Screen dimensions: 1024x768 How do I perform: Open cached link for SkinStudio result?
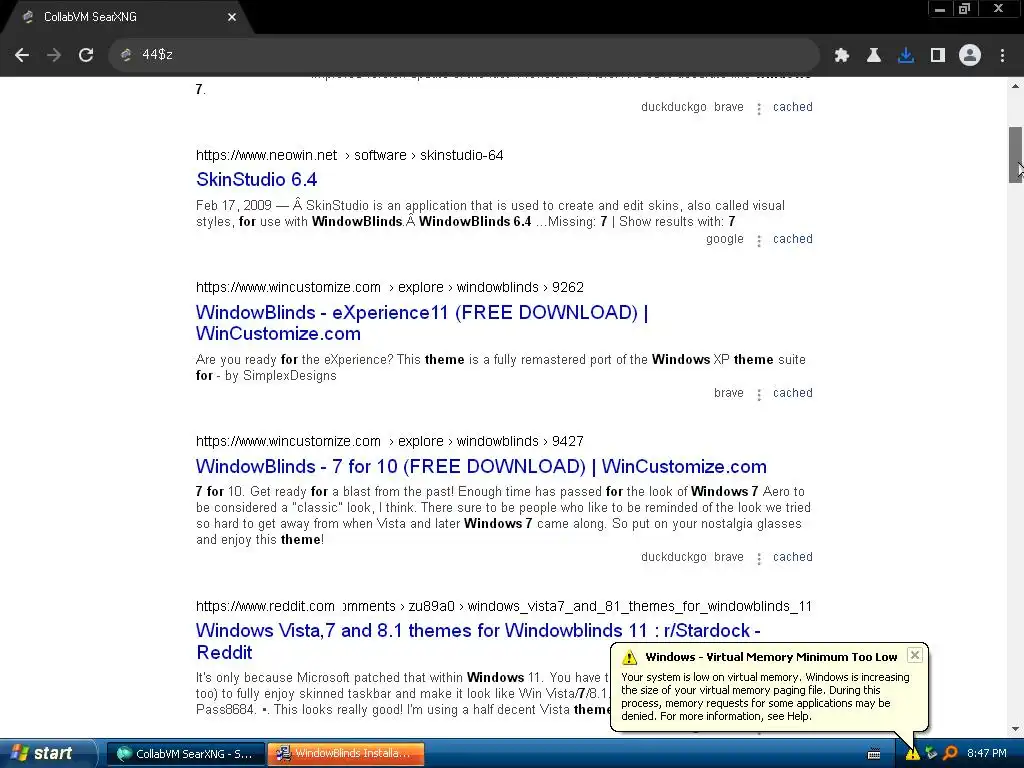coord(793,239)
